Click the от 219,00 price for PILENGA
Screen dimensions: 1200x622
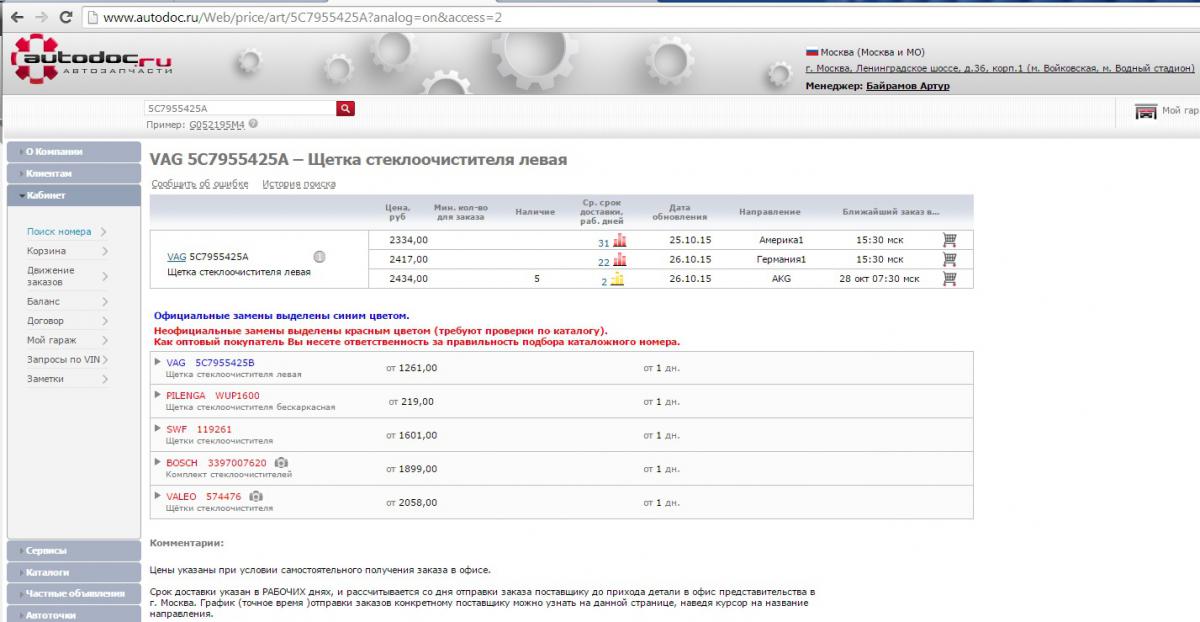tap(411, 401)
